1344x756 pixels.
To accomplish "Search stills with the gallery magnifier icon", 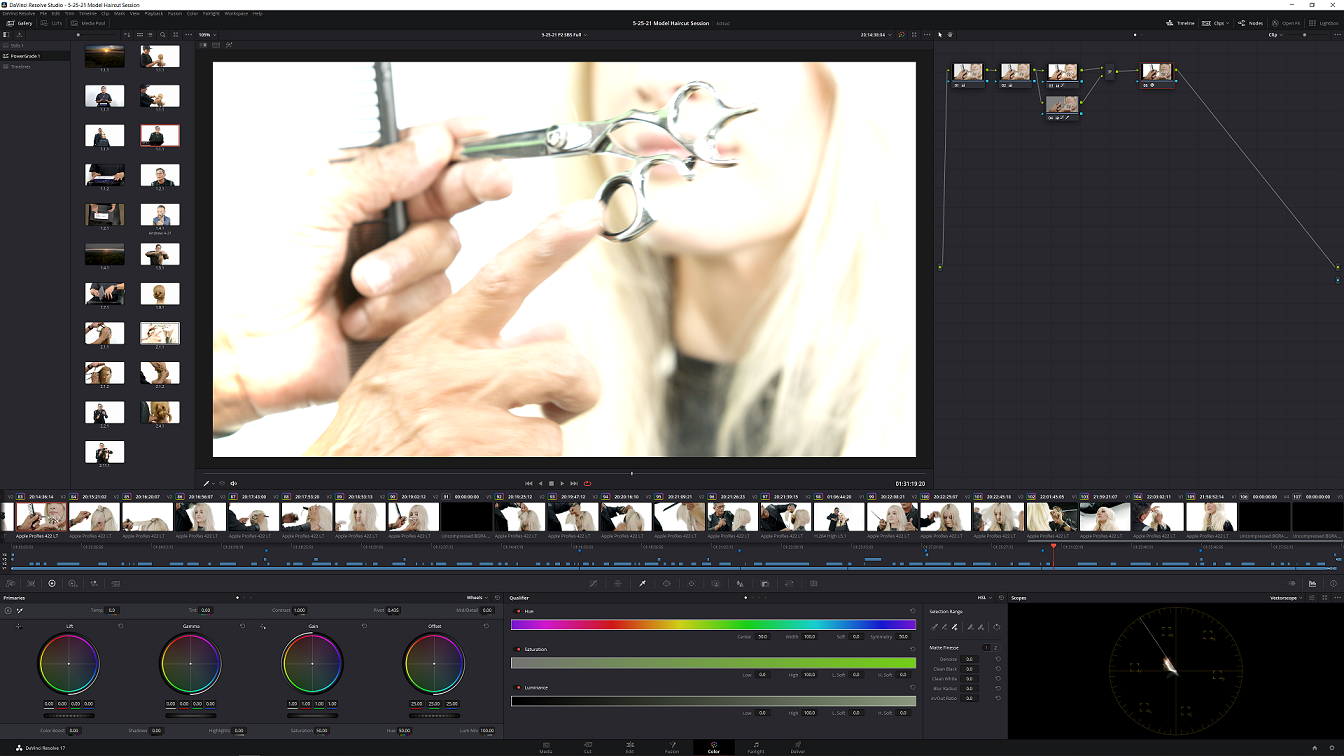I will [162, 34].
